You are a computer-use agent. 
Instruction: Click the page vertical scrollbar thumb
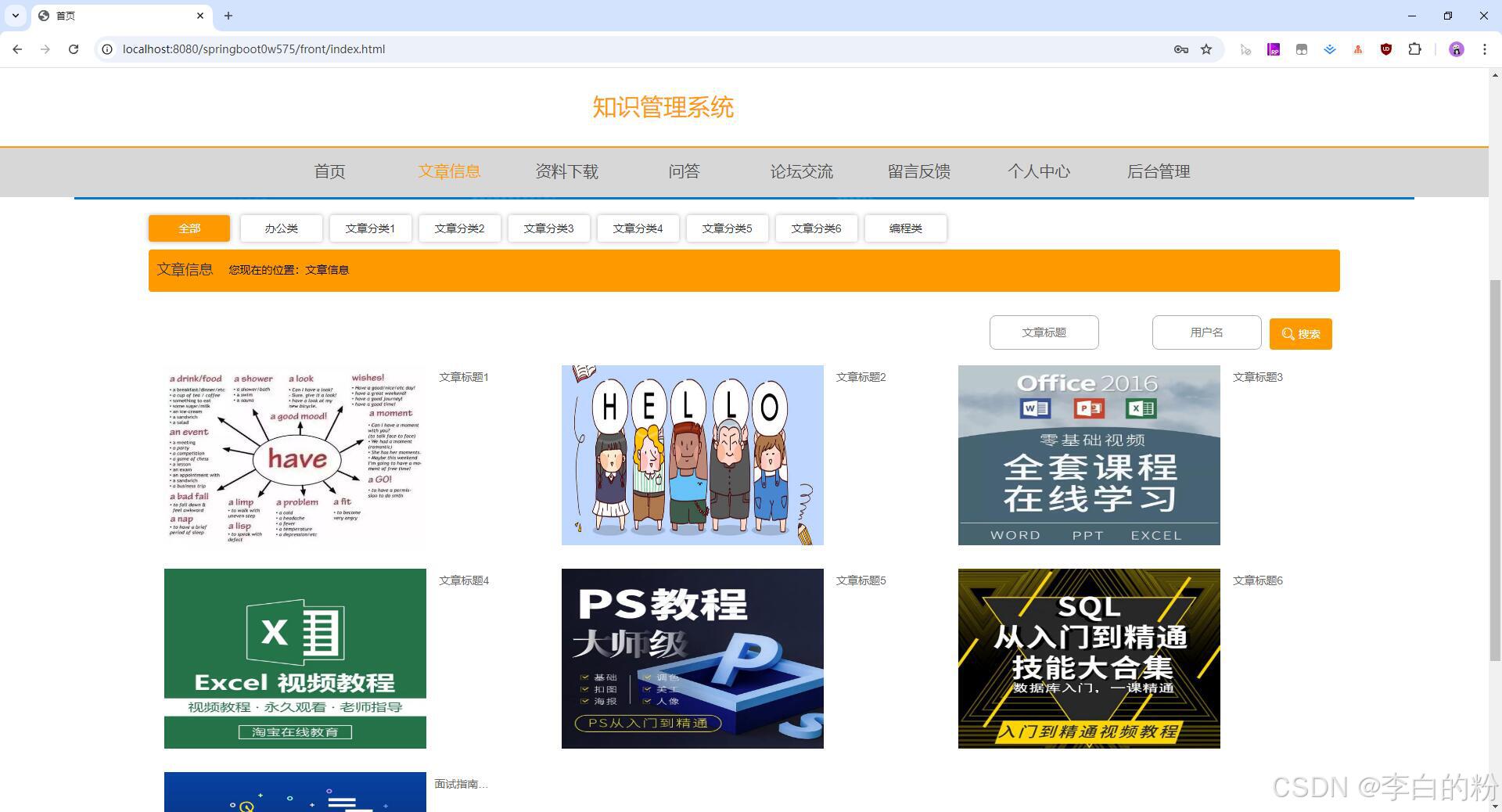pyautogui.click(x=1495, y=469)
